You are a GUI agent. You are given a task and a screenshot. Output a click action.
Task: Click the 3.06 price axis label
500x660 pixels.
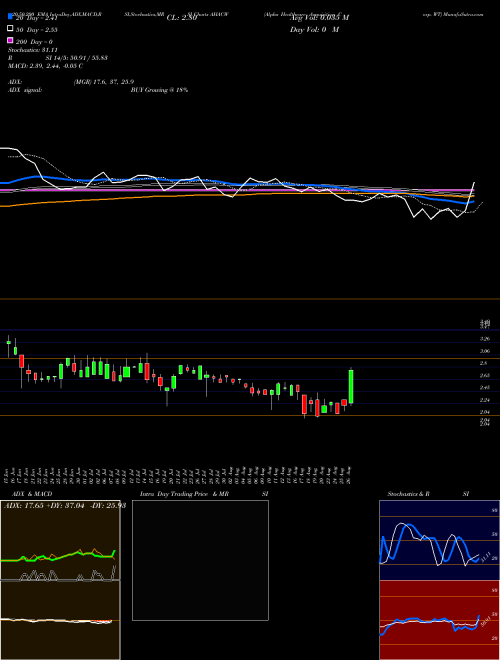click(485, 351)
